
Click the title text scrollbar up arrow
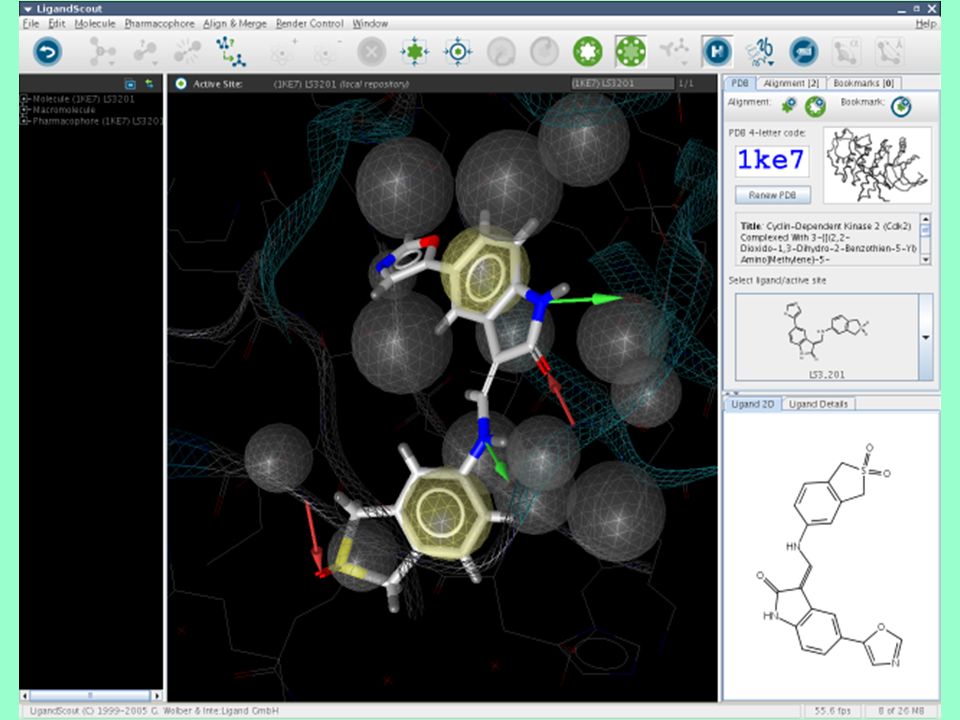pos(925,219)
